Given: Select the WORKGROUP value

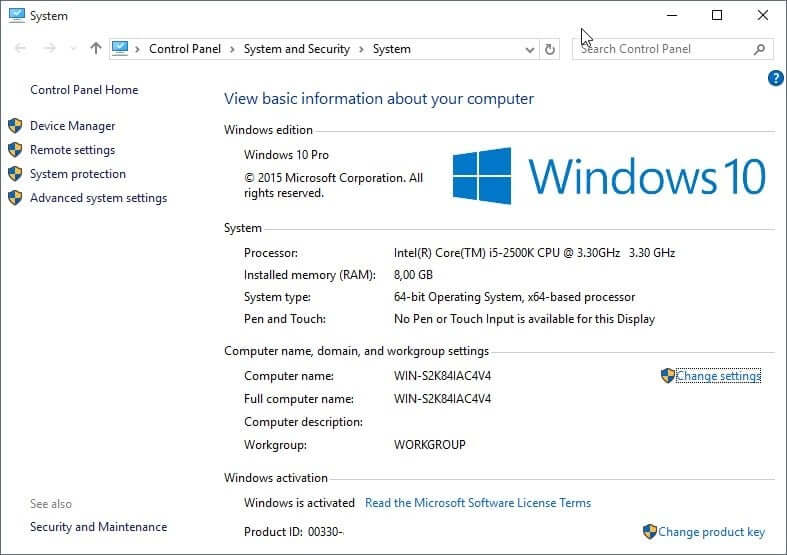Looking at the screenshot, I should tap(430, 445).
